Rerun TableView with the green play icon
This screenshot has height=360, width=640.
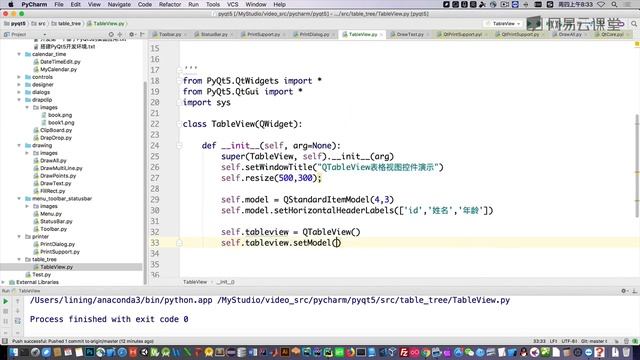point(6,301)
